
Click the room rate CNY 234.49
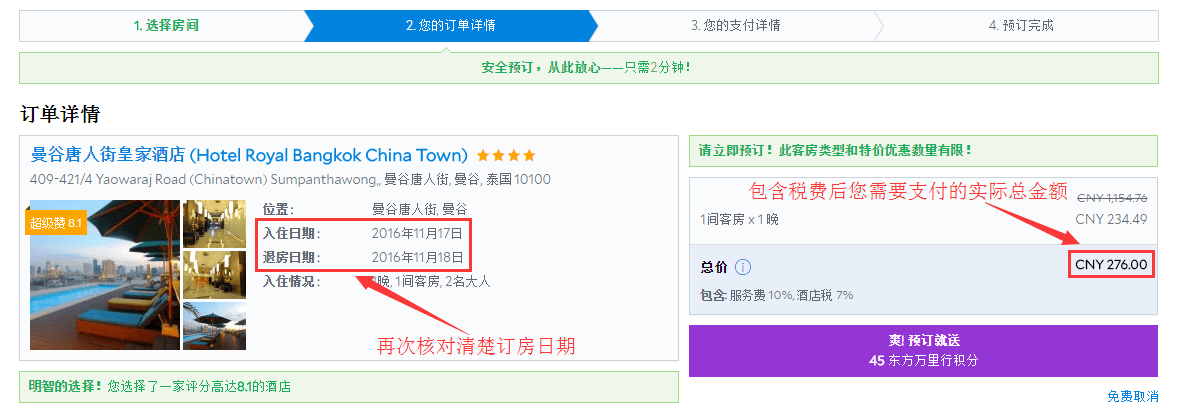[1112, 219]
